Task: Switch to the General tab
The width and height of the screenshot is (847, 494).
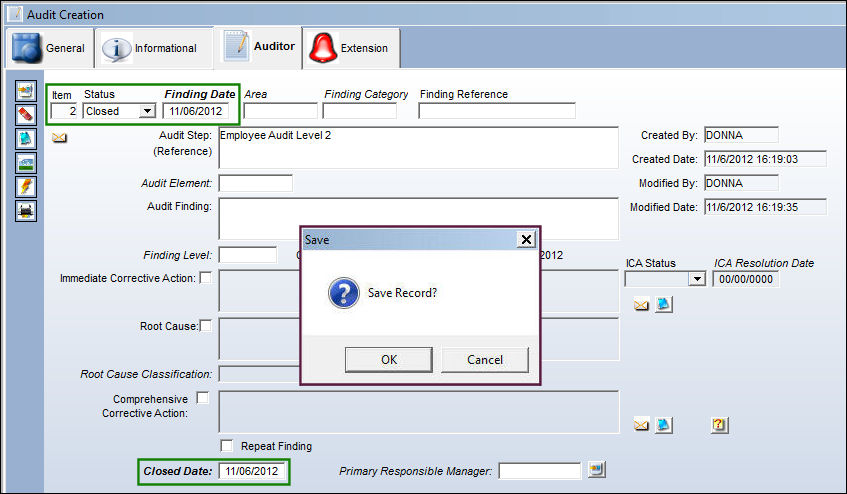Action: [49, 48]
